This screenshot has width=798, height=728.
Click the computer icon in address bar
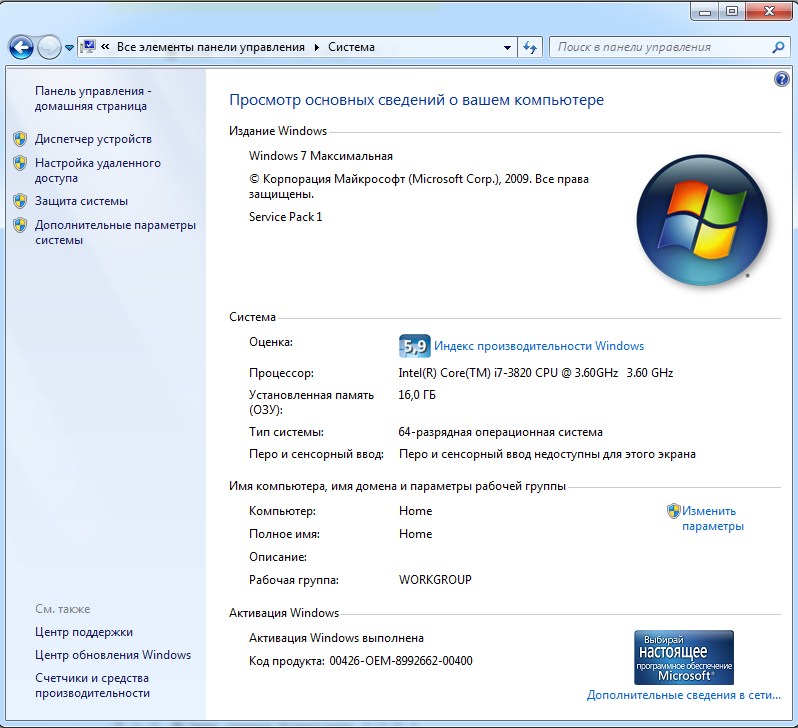(88, 47)
